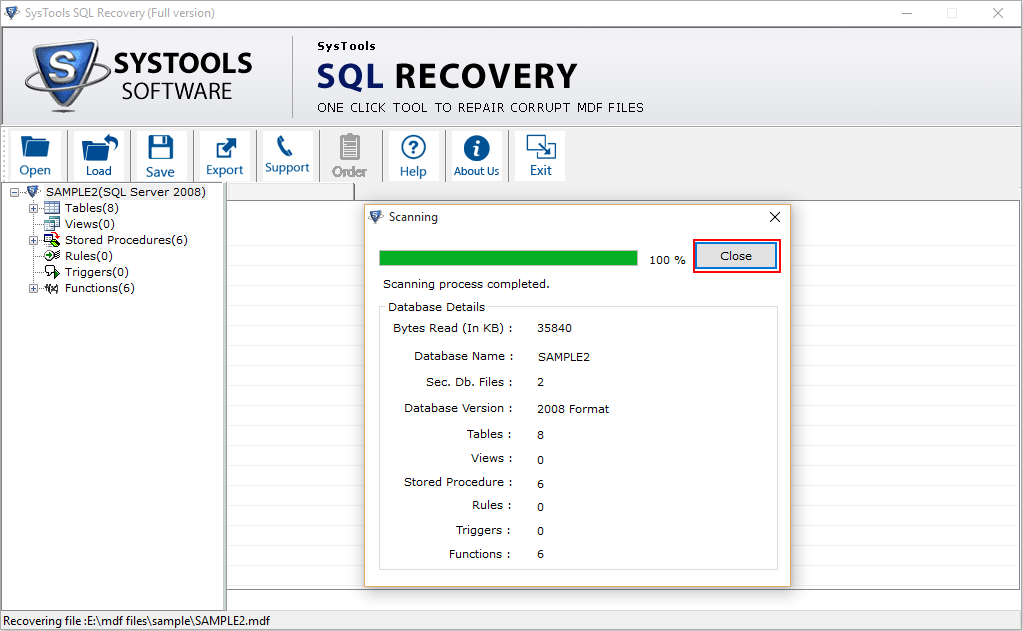Image resolution: width=1023 pixels, height=631 pixels.
Task: Click Database Name value SAMPLE2
Action: point(564,357)
